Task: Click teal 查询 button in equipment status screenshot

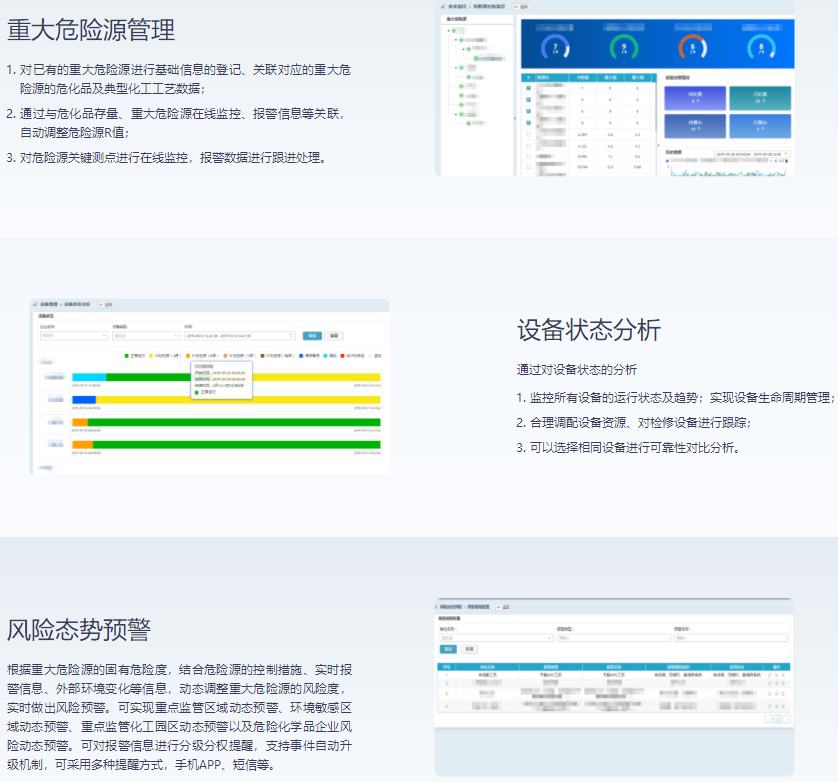Action: (x=312, y=336)
